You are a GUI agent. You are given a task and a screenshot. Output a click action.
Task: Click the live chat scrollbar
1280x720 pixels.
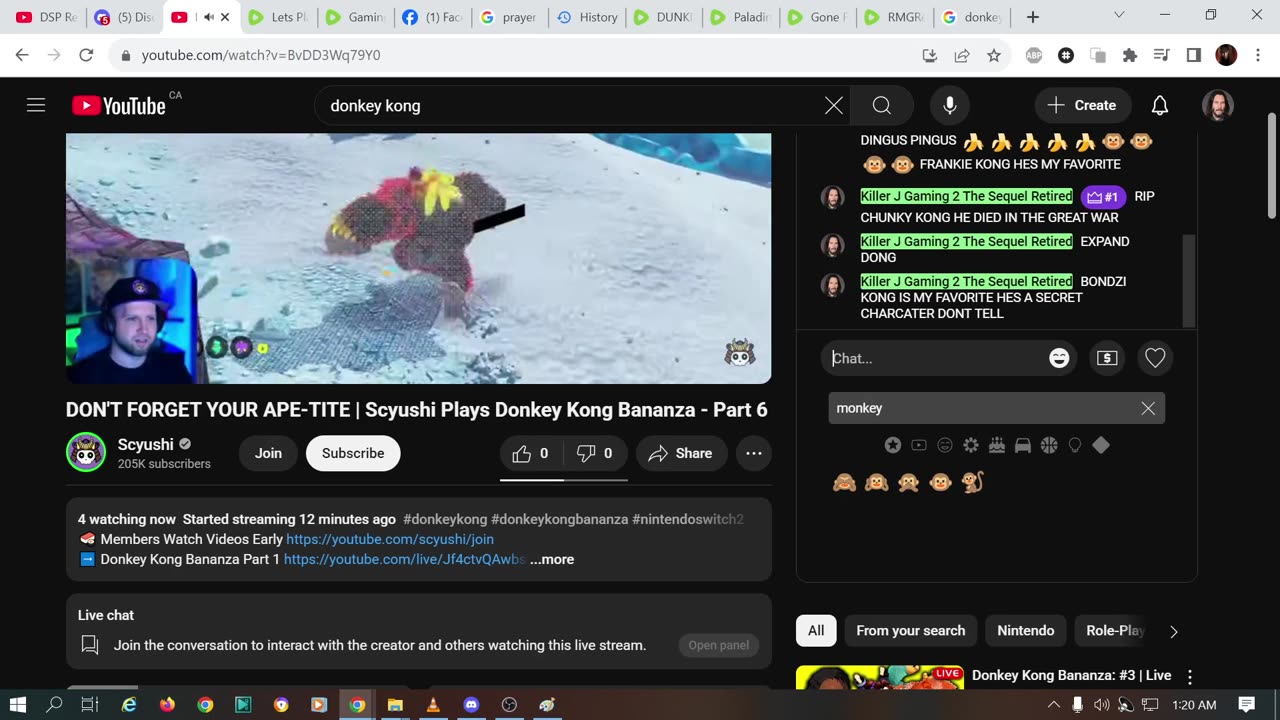1188,280
